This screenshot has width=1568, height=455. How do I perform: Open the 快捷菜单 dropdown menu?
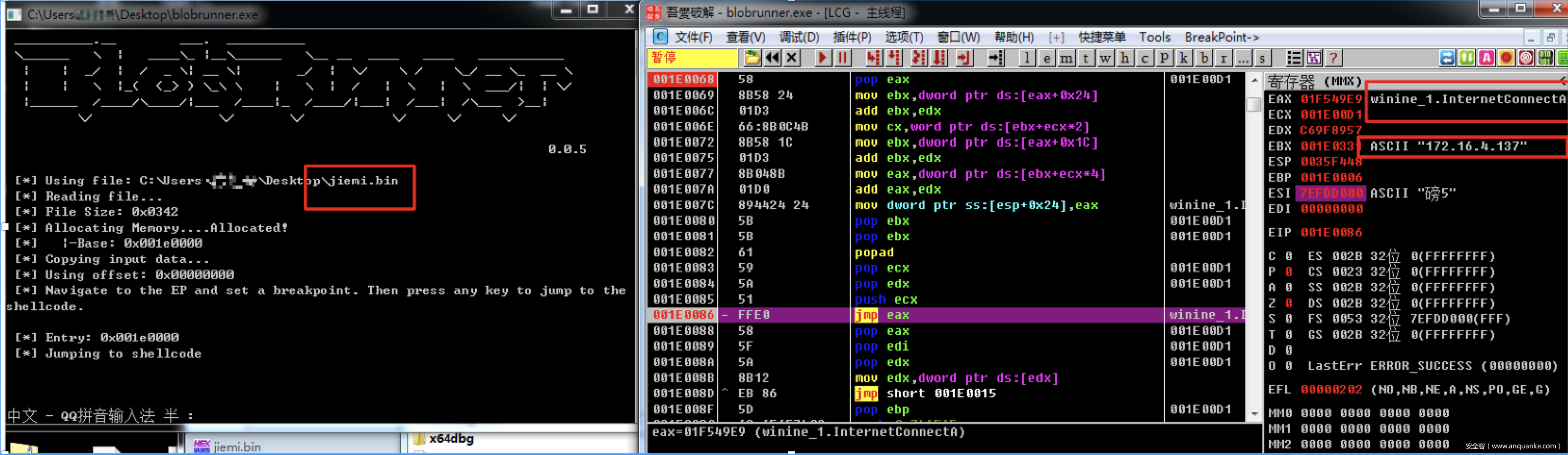tap(1101, 37)
